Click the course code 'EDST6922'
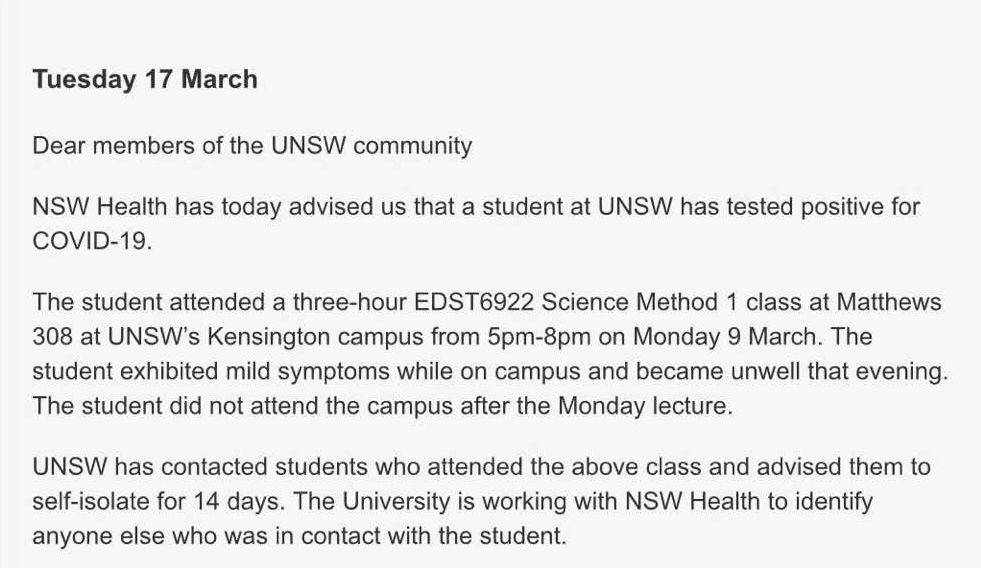The image size is (981, 570). [474, 302]
